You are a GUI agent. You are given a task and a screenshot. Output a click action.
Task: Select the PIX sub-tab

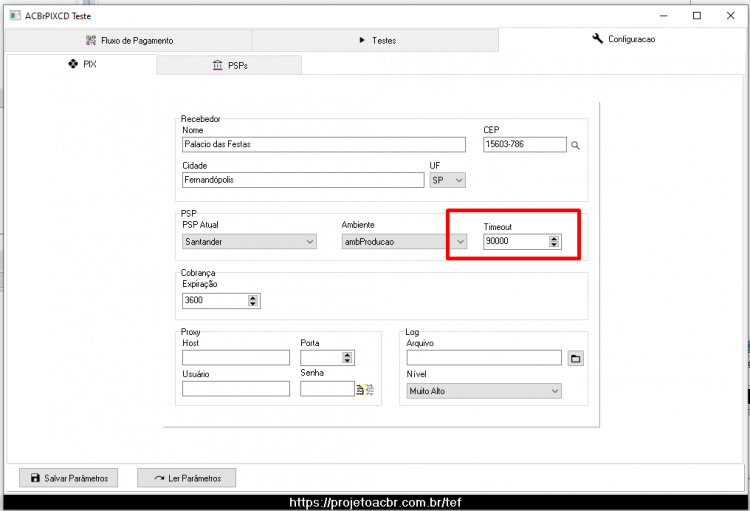pyautogui.click(x=82, y=64)
